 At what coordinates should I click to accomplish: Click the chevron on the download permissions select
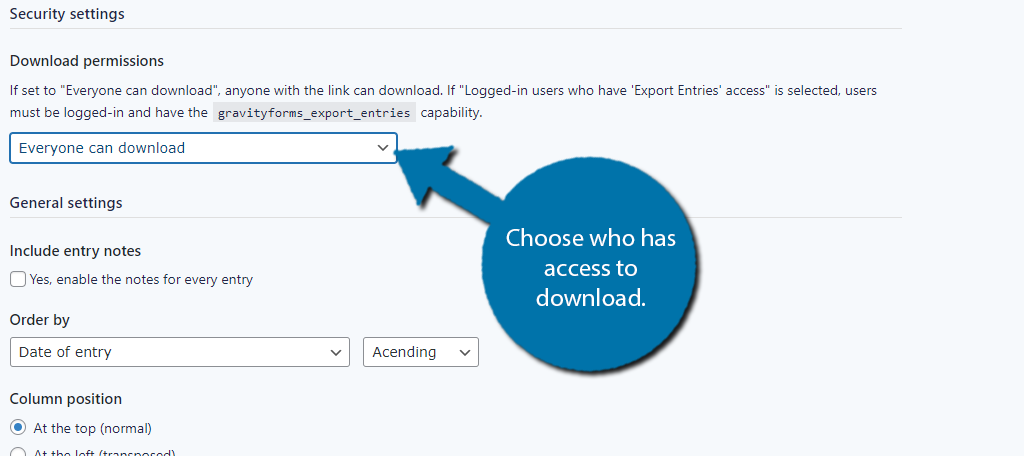click(x=382, y=148)
